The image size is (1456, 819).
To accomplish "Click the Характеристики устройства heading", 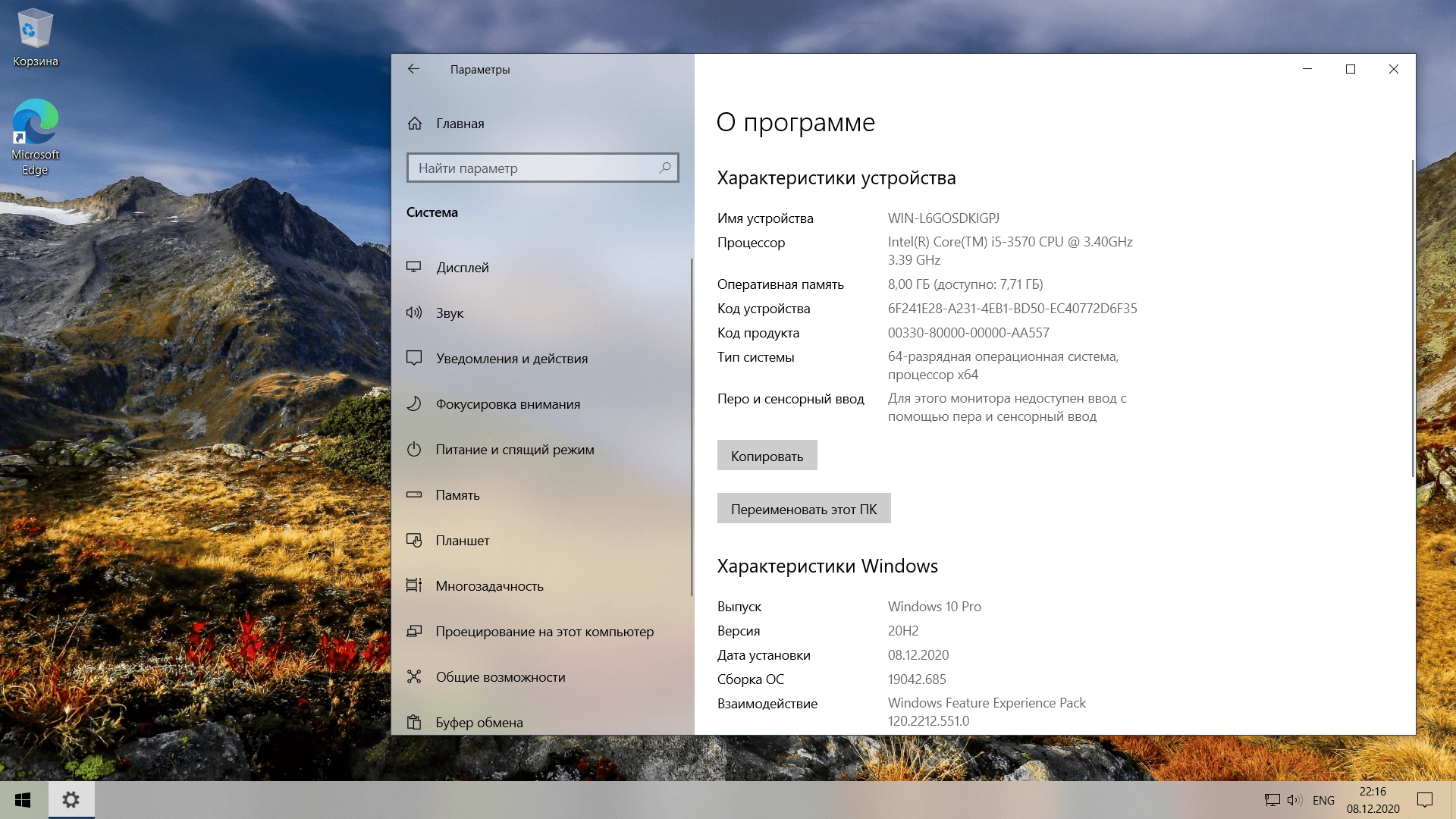I will (836, 178).
